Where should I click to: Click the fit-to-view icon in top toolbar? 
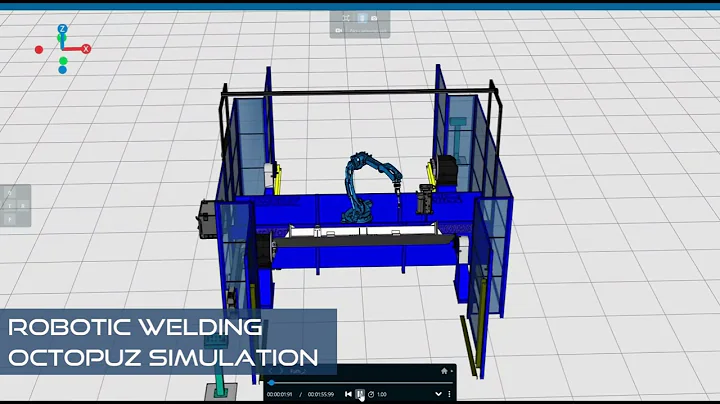click(346, 18)
